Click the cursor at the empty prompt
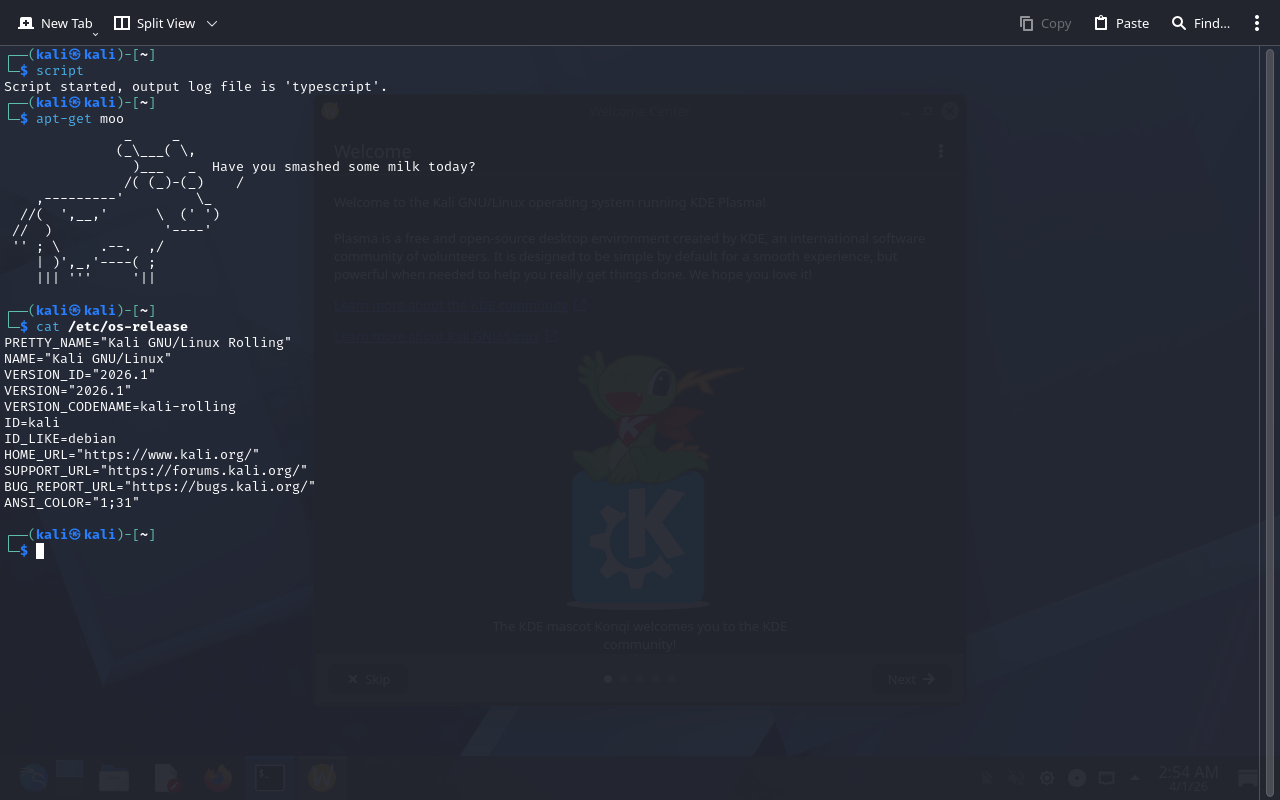The width and height of the screenshot is (1280, 800). point(40,551)
